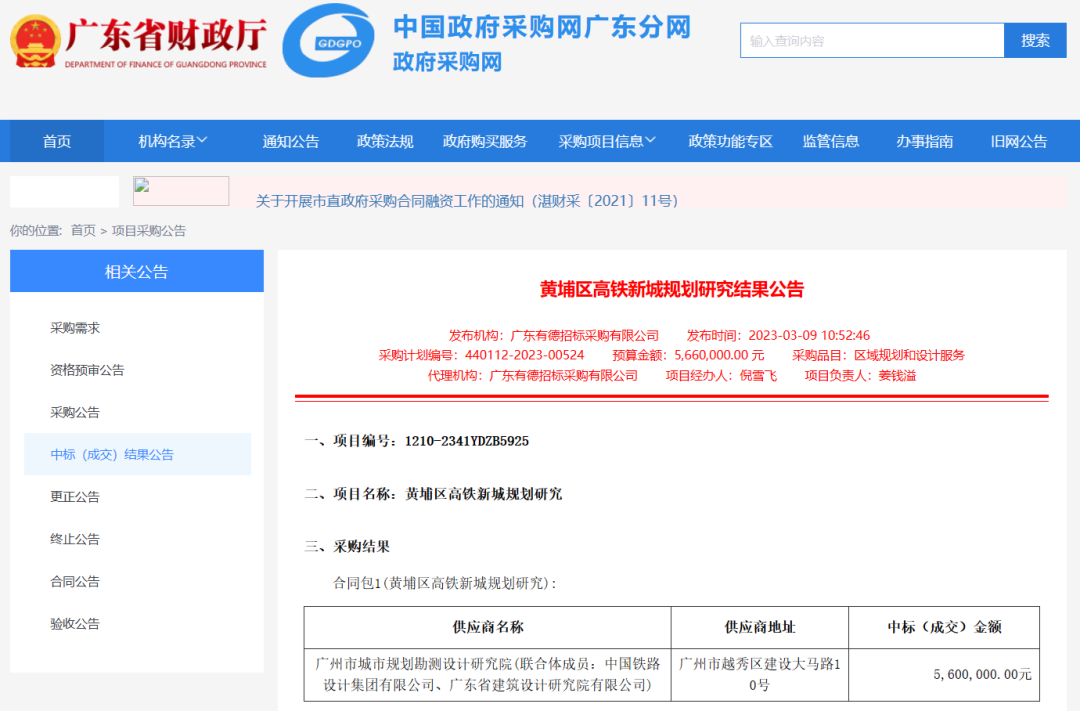Open the 通知公告 menu item

pos(290,141)
